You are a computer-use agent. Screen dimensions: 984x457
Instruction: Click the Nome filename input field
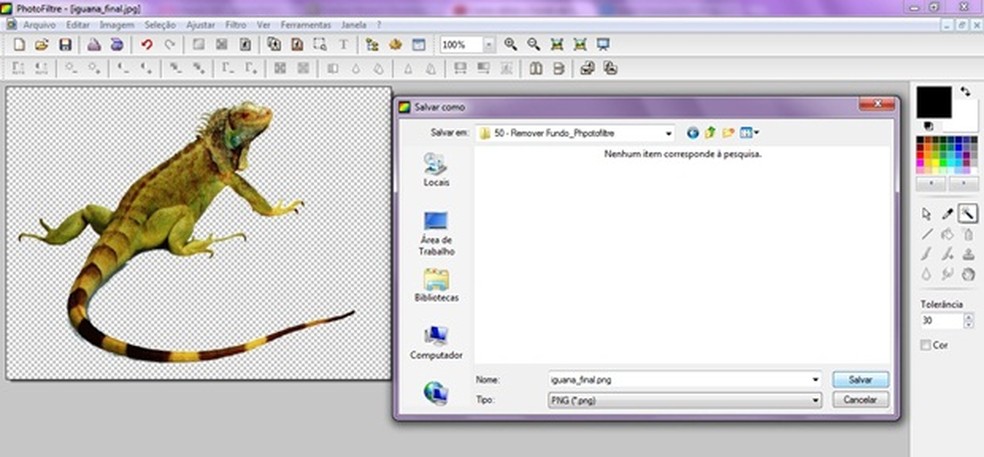click(x=679, y=380)
